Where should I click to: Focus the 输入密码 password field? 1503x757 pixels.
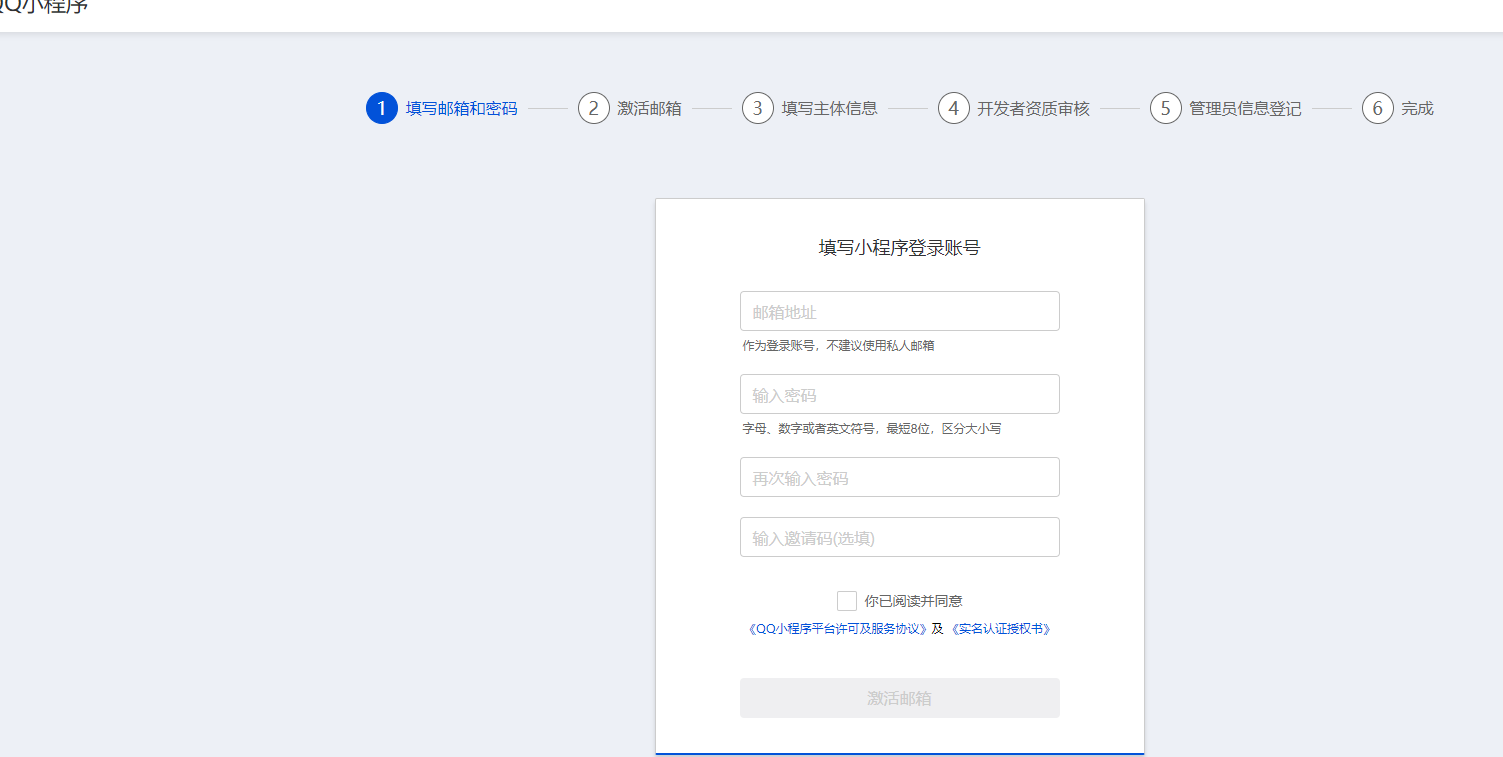(x=899, y=394)
